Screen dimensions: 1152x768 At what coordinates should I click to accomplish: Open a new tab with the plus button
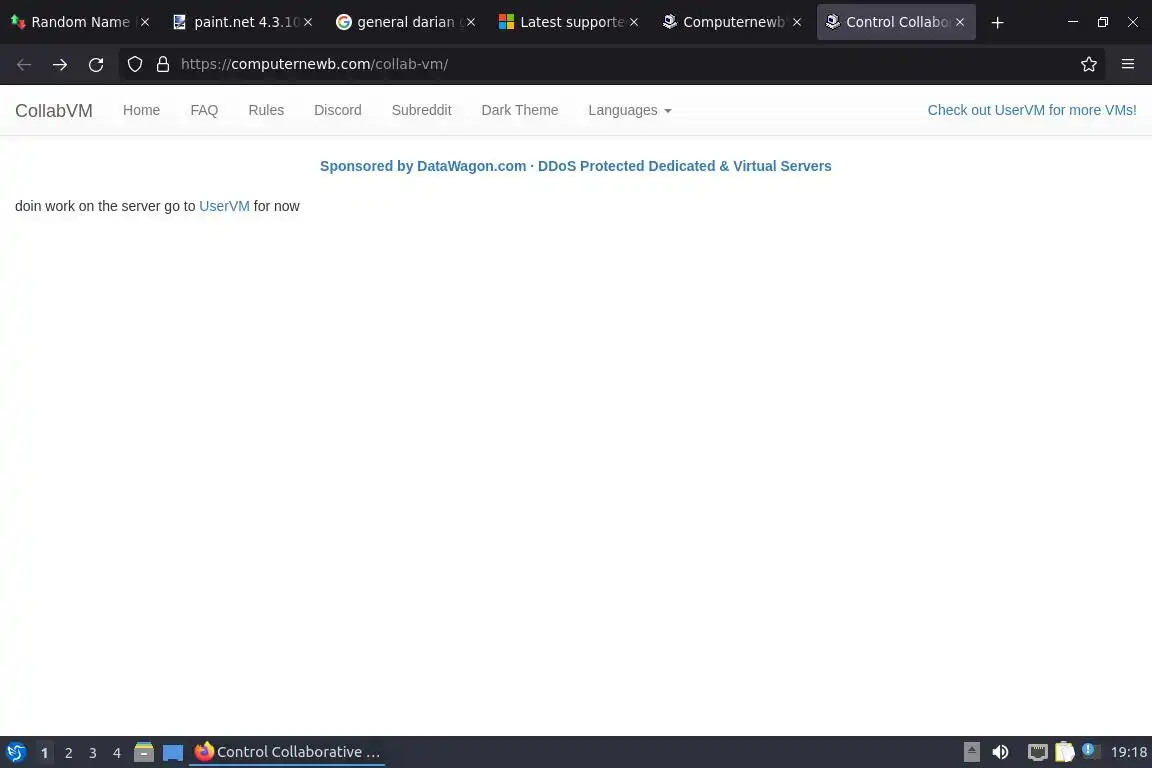coord(997,23)
